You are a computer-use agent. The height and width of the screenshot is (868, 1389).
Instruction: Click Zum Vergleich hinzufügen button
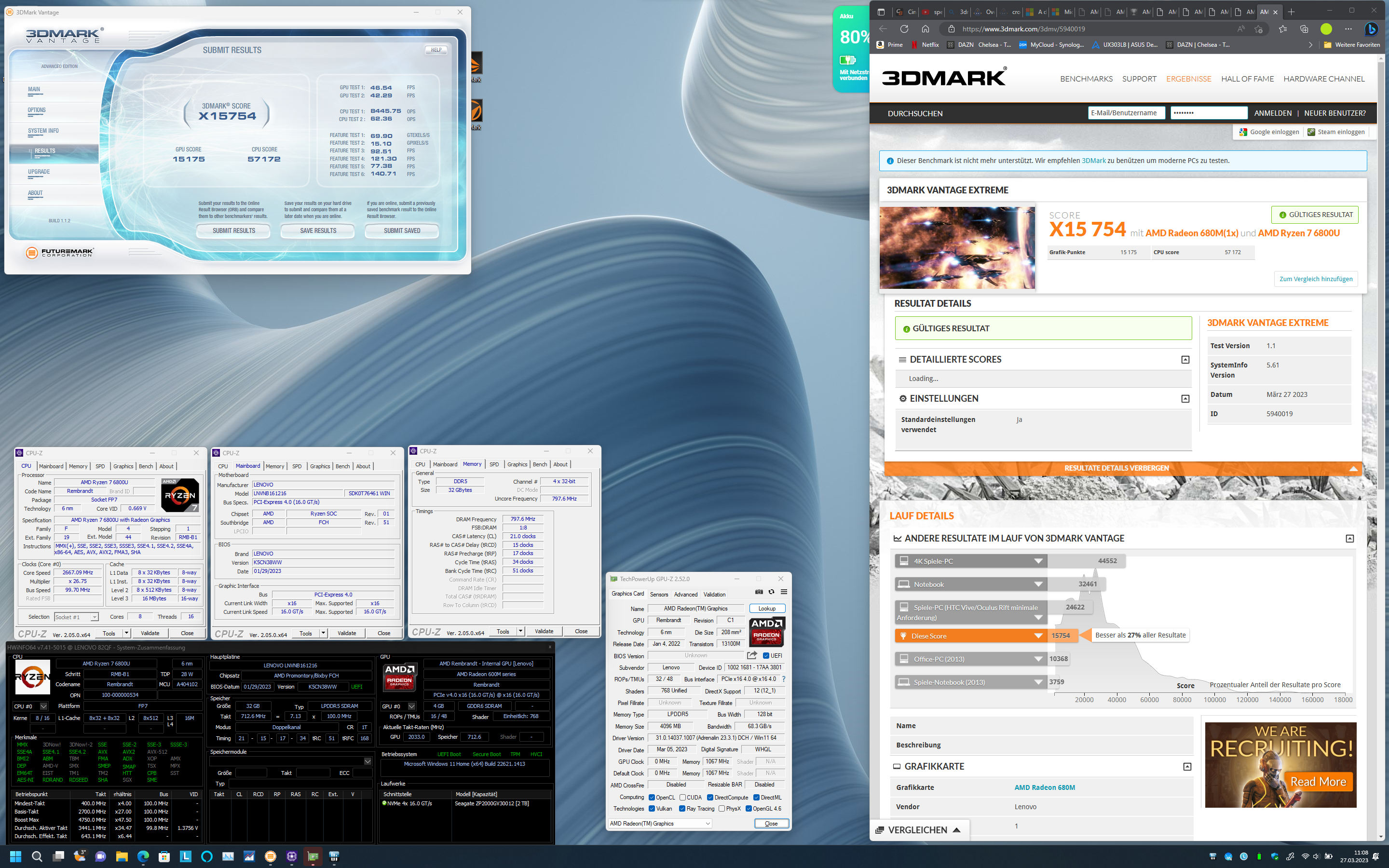click(x=1316, y=279)
